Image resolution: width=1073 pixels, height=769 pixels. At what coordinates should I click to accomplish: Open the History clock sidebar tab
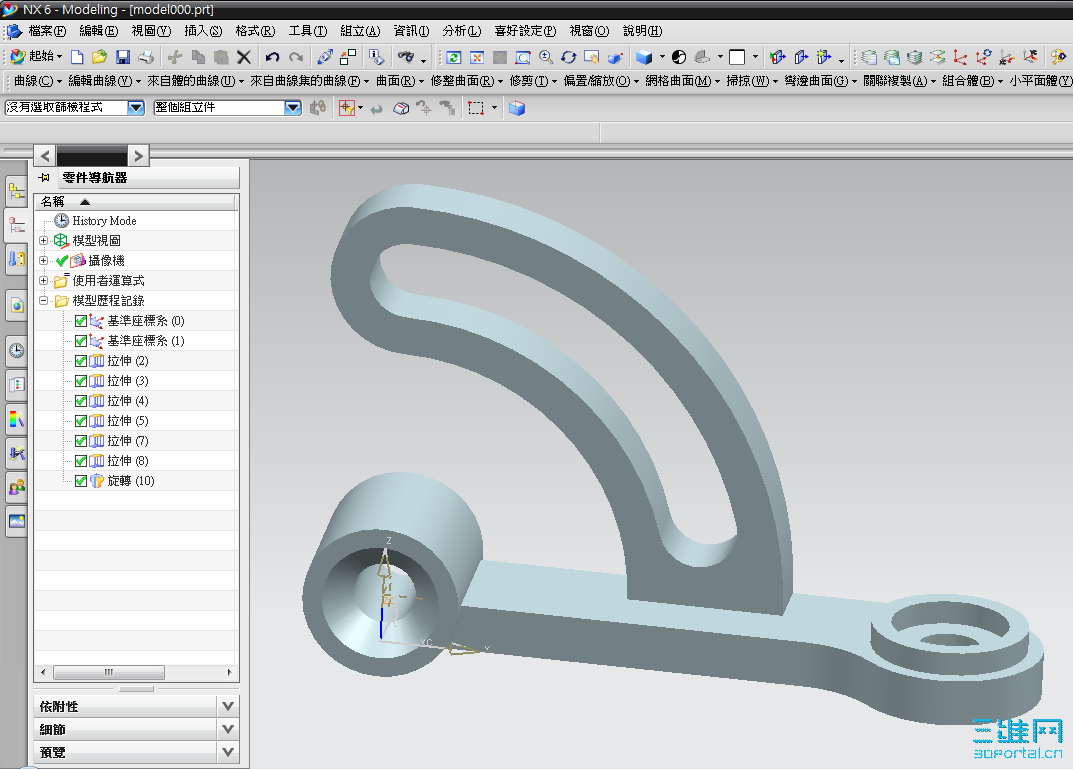tap(16, 351)
